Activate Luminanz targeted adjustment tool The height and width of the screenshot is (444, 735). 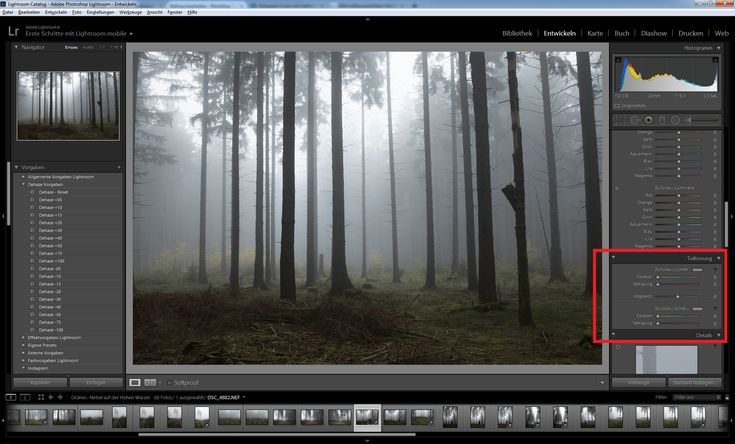[617, 188]
